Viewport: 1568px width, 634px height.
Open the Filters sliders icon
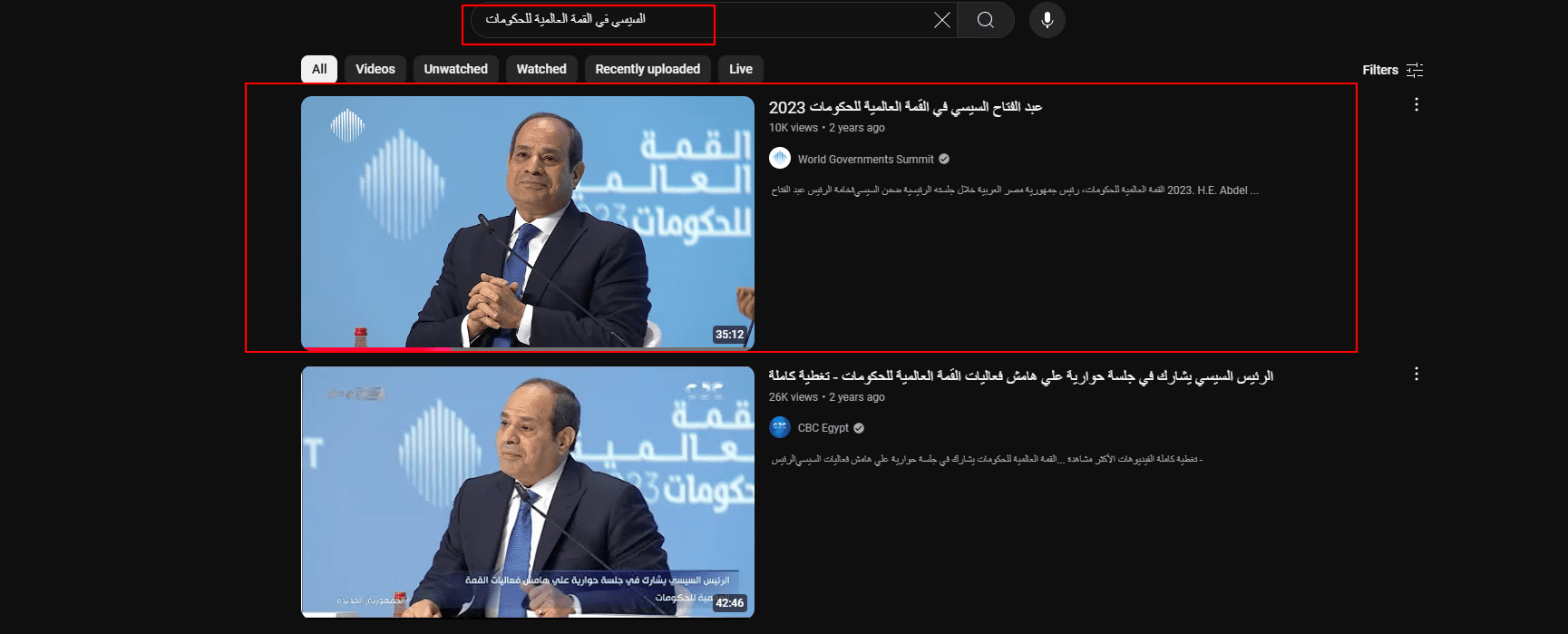[x=1415, y=70]
